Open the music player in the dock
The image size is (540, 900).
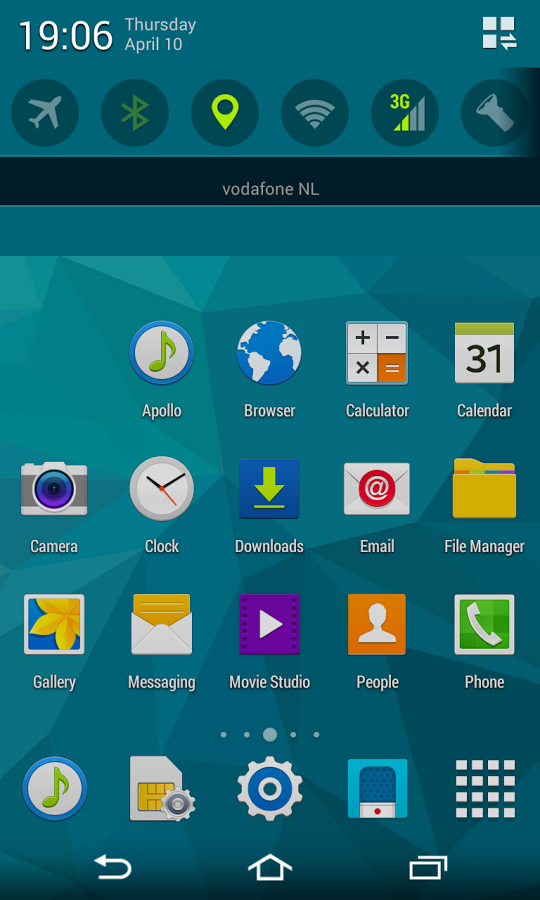point(55,788)
